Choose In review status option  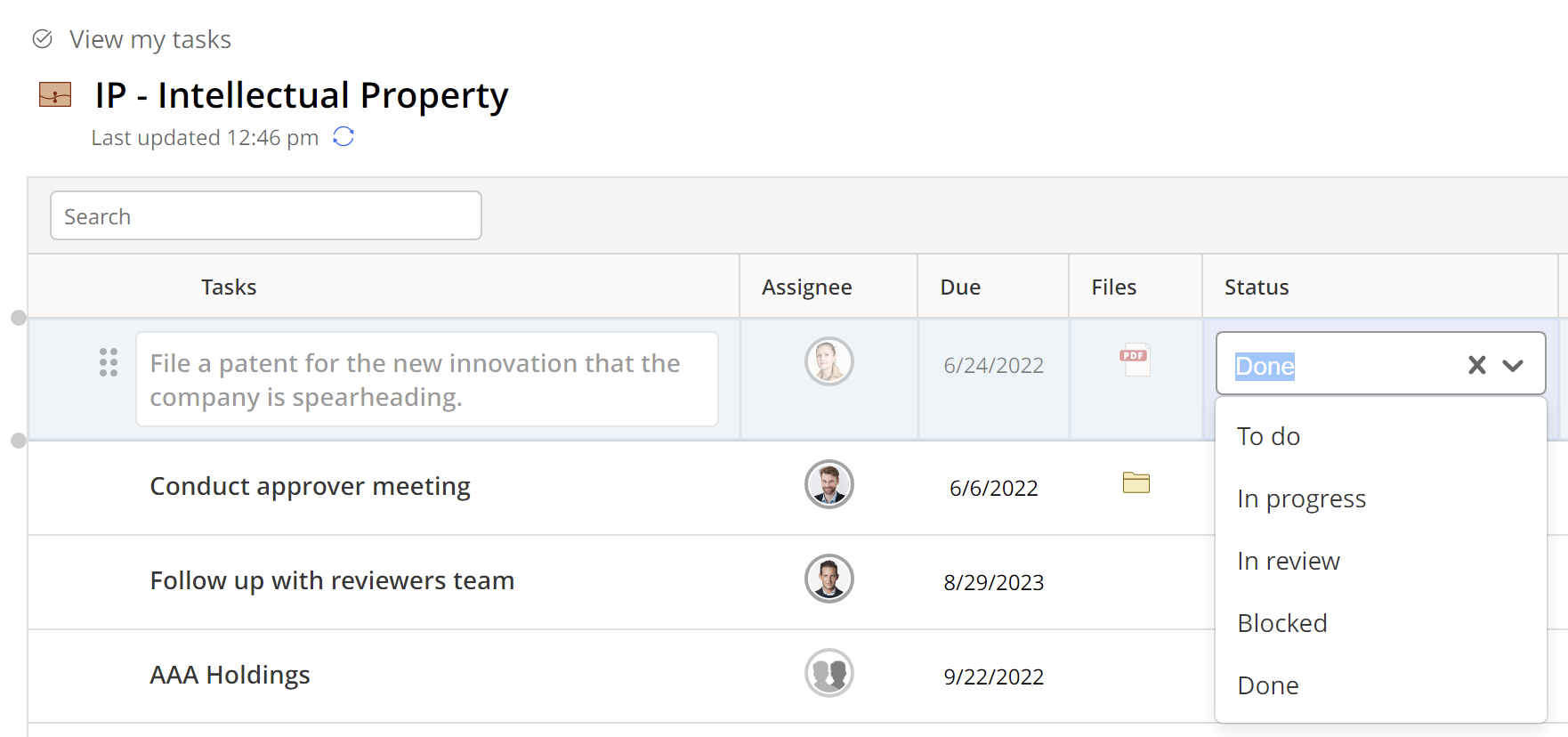pyautogui.click(x=1288, y=561)
